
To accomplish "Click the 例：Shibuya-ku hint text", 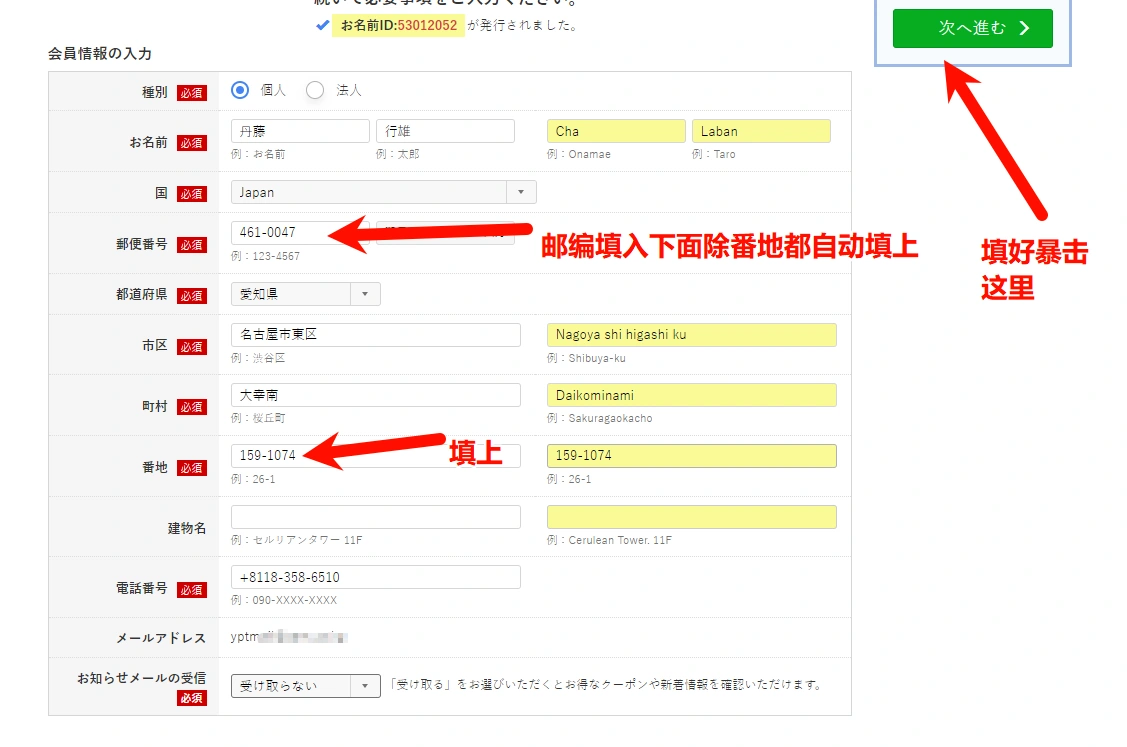I will coord(586,358).
